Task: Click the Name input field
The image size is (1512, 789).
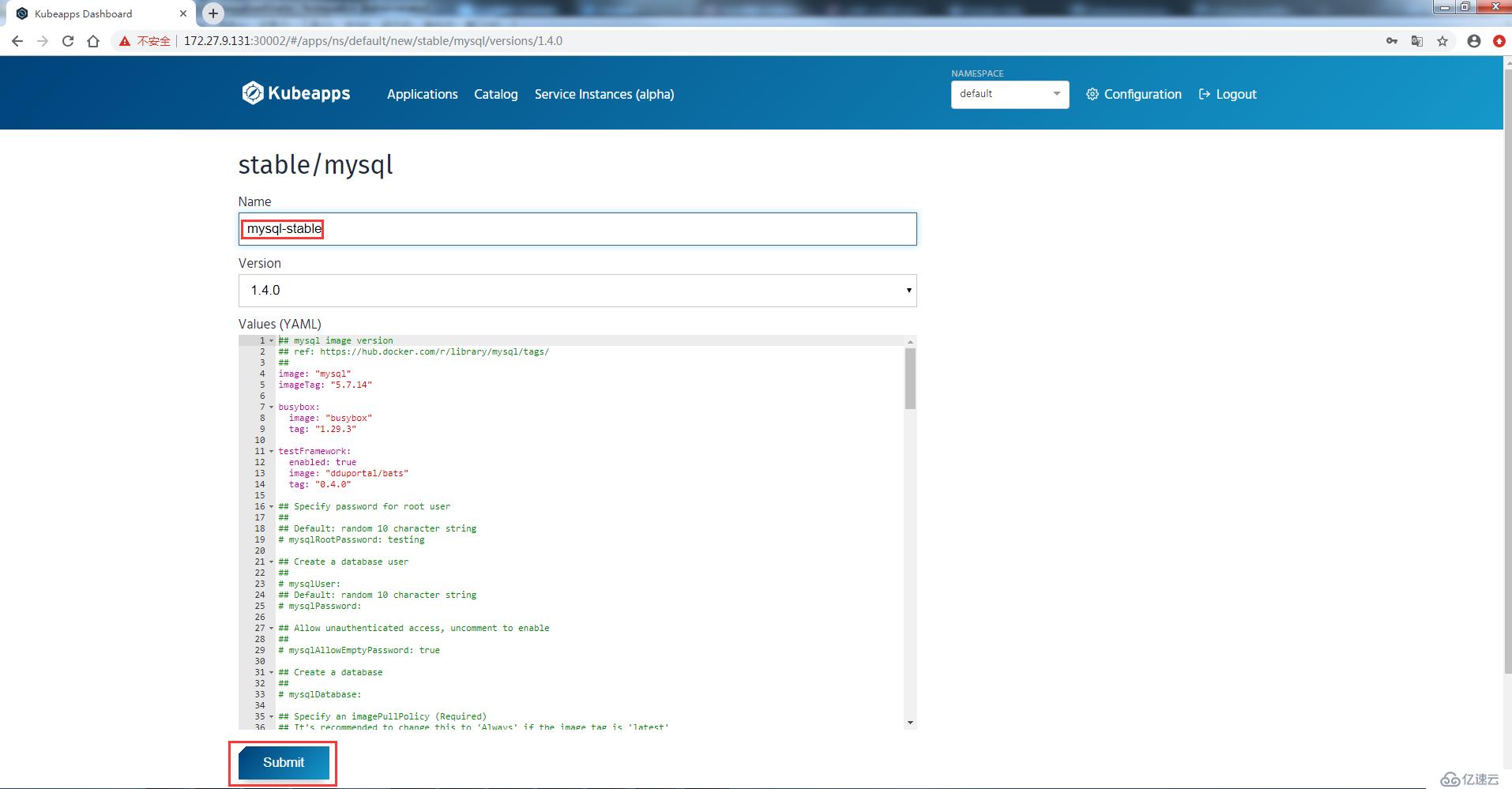Action: pyautogui.click(x=577, y=229)
